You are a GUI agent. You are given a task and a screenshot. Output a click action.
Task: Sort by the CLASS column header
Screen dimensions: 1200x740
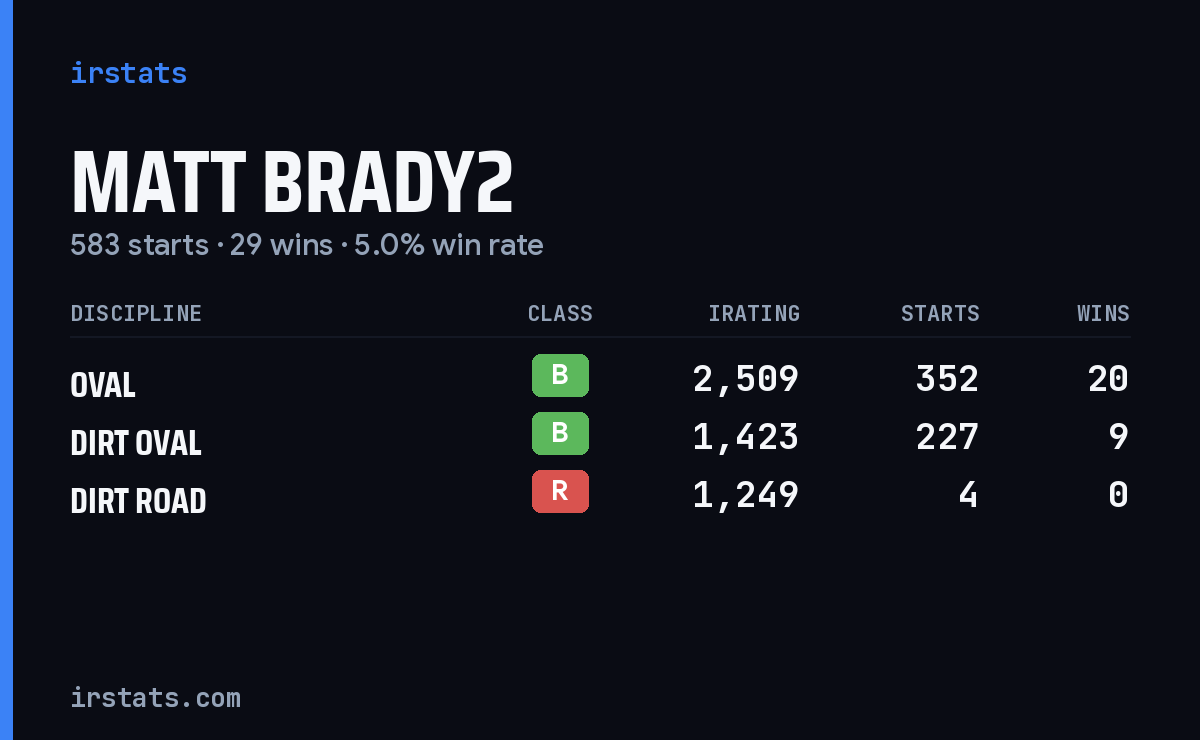click(560, 313)
